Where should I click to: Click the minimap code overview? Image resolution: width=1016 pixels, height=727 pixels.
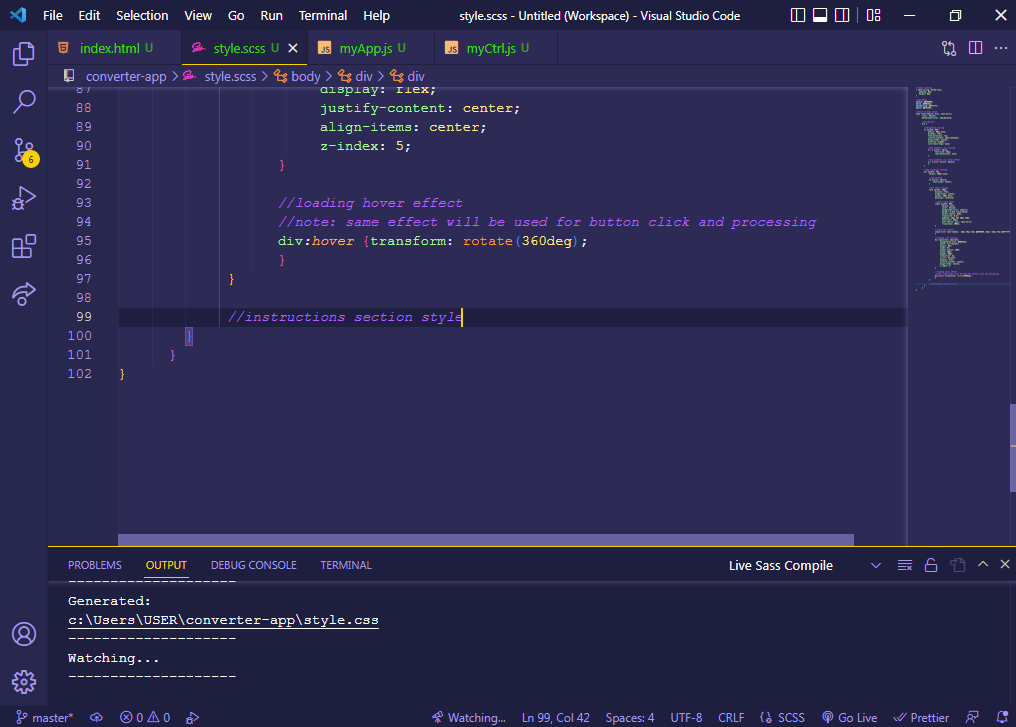[962, 188]
